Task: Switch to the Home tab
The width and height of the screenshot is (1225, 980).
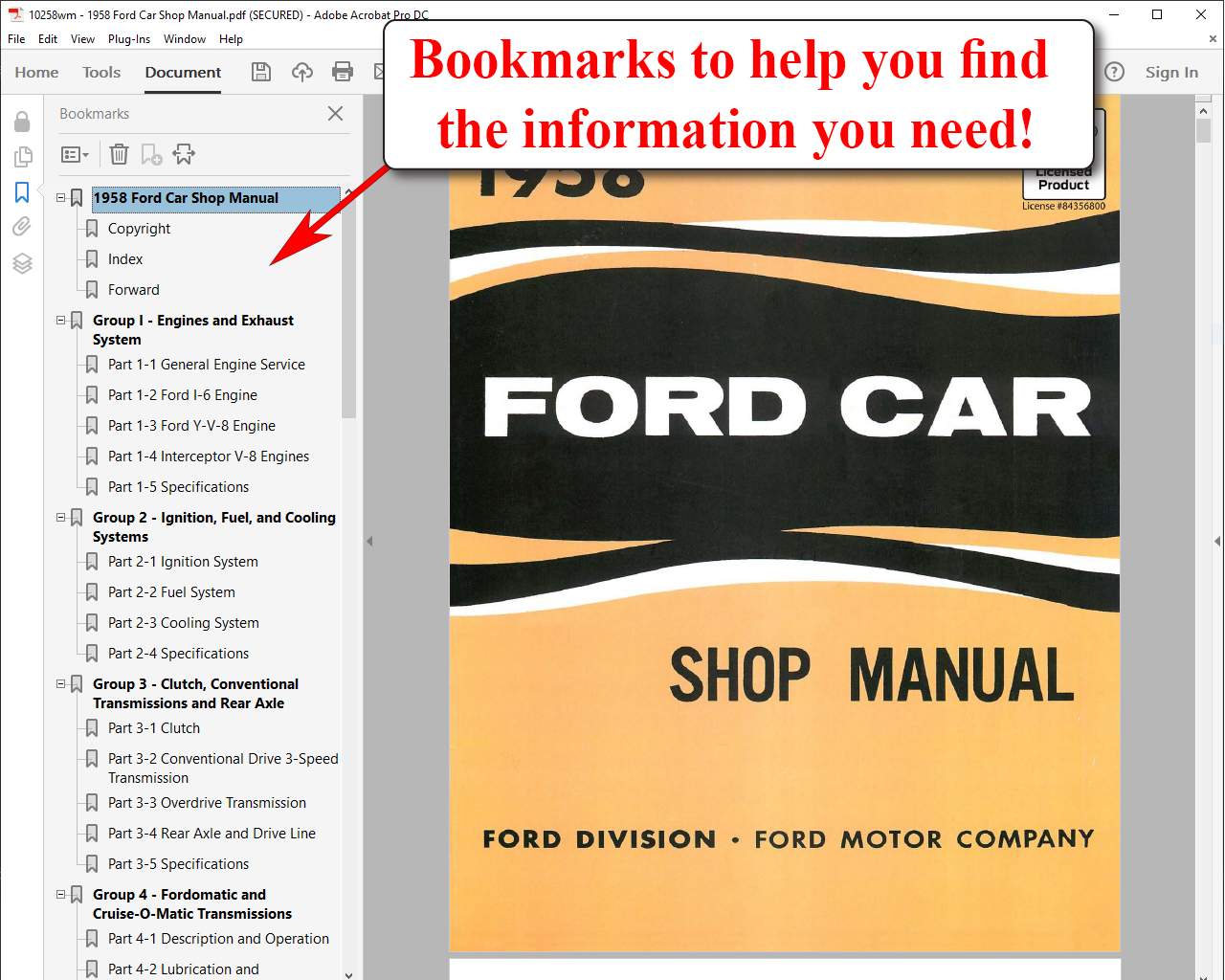Action: tap(36, 72)
